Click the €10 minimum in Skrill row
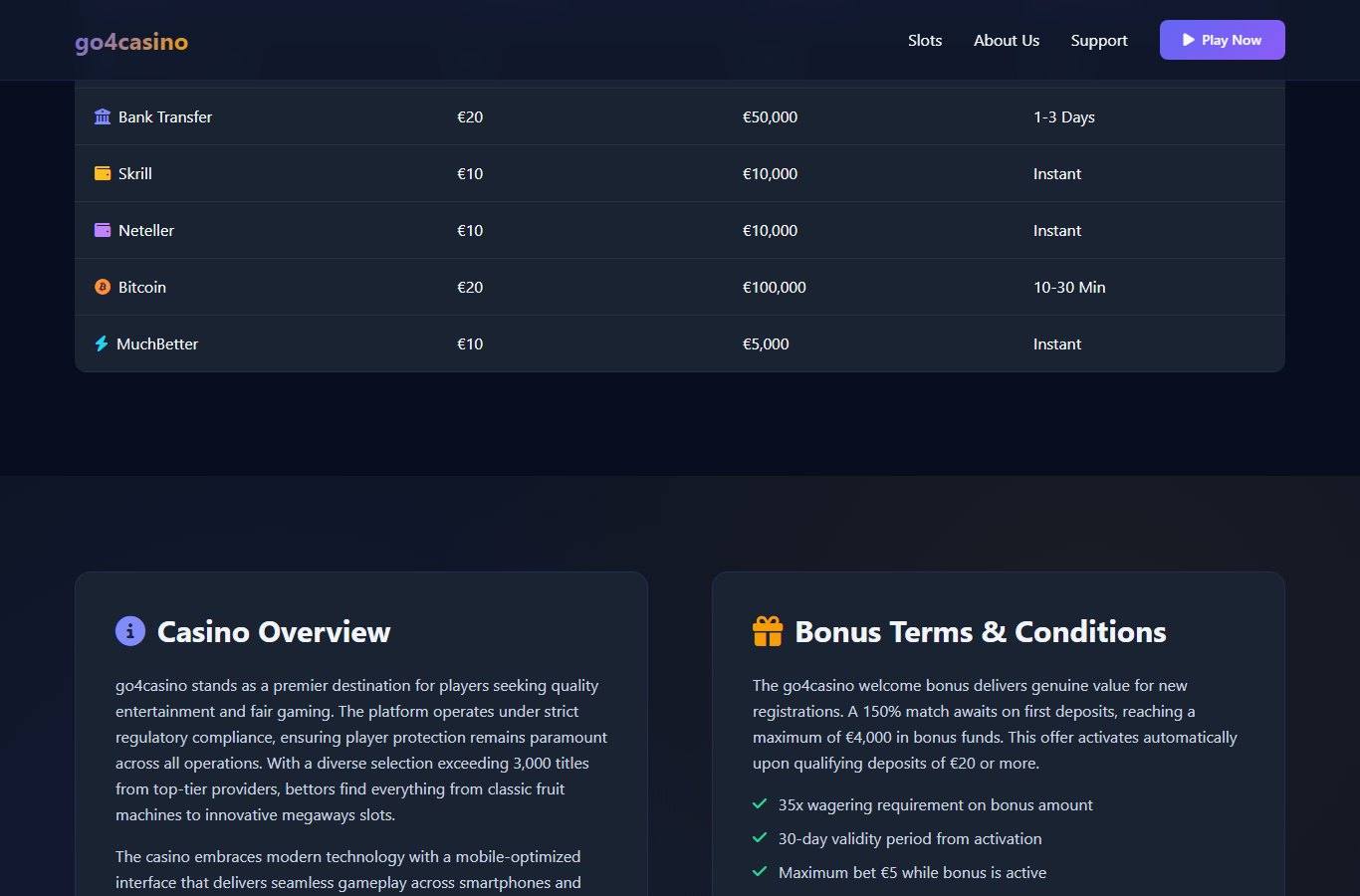The image size is (1360, 896). pos(470,173)
